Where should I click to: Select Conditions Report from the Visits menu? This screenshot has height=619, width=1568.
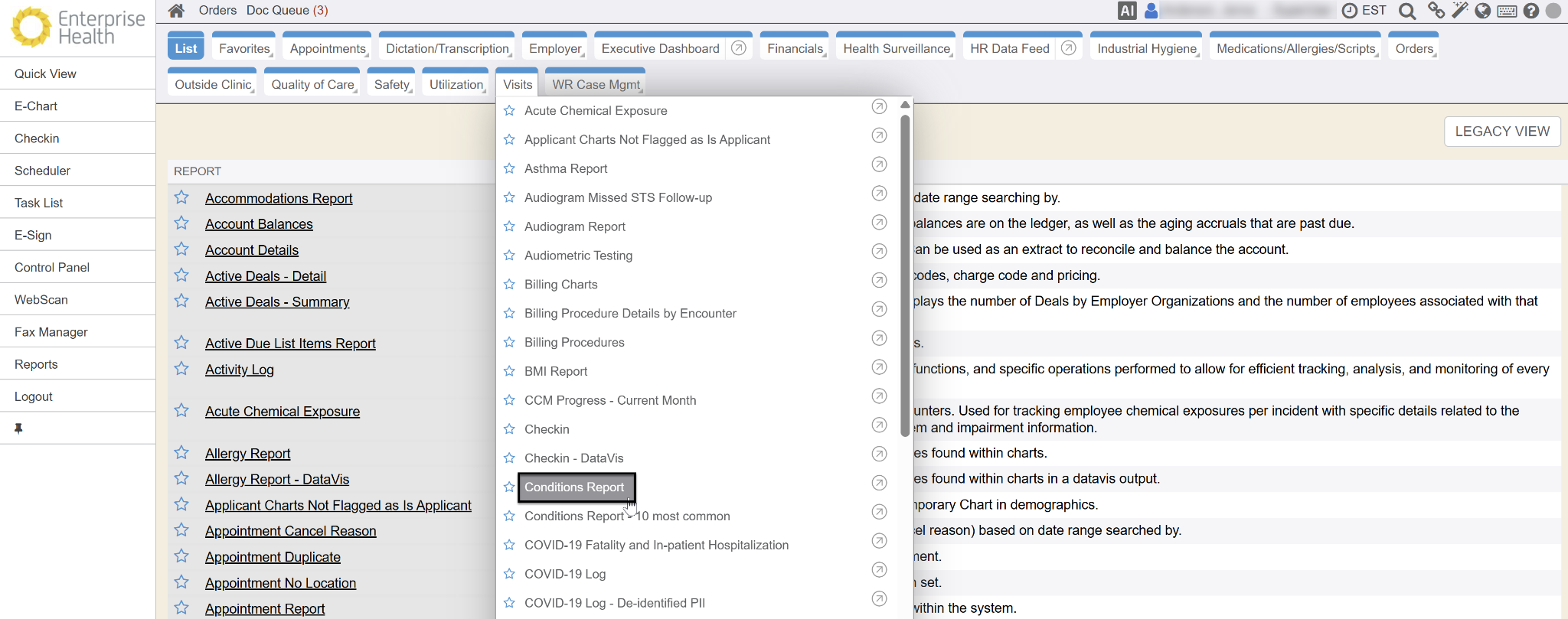pyautogui.click(x=574, y=487)
